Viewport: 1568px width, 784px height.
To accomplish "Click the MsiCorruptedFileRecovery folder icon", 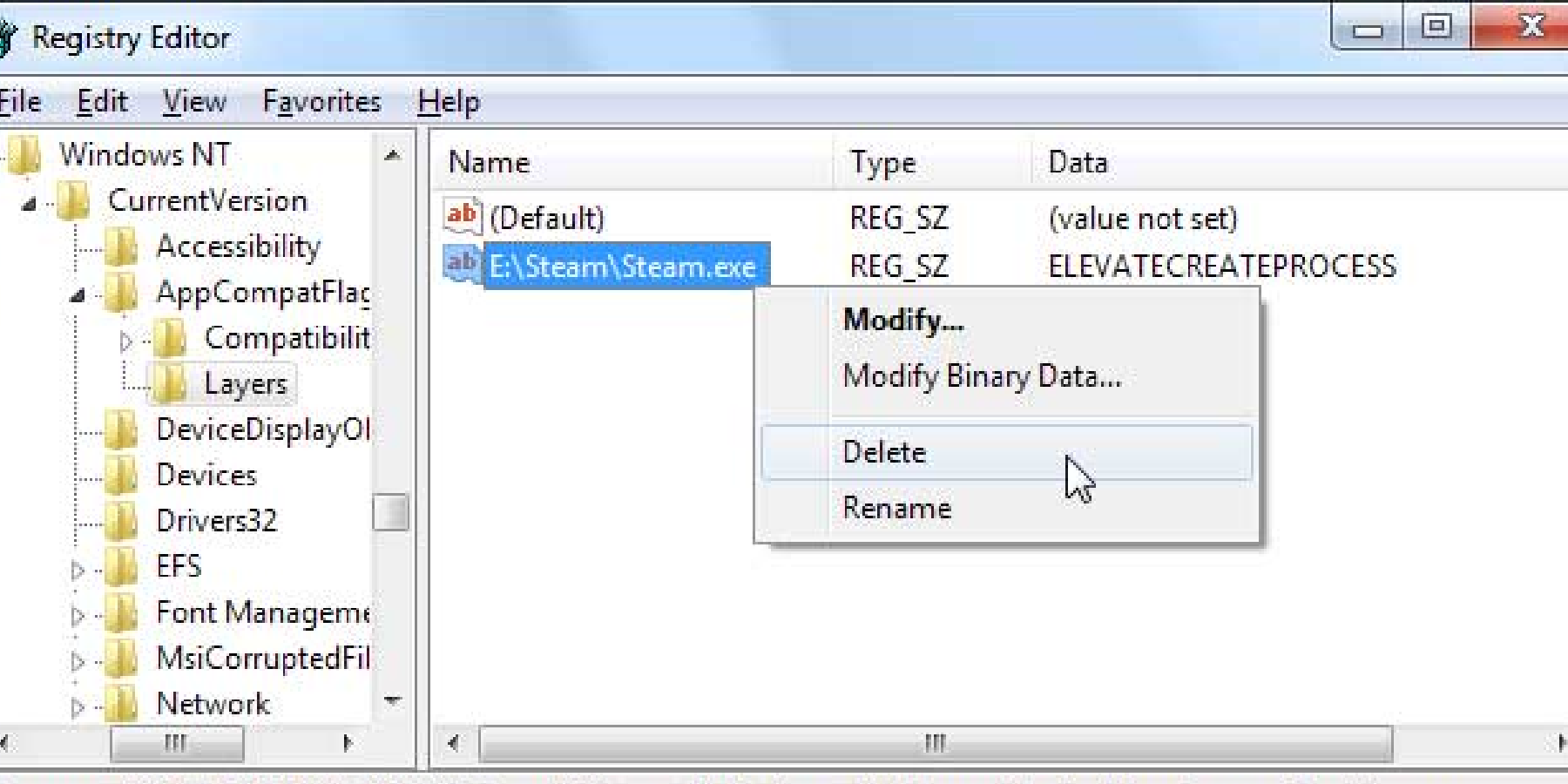I will pos(121,659).
